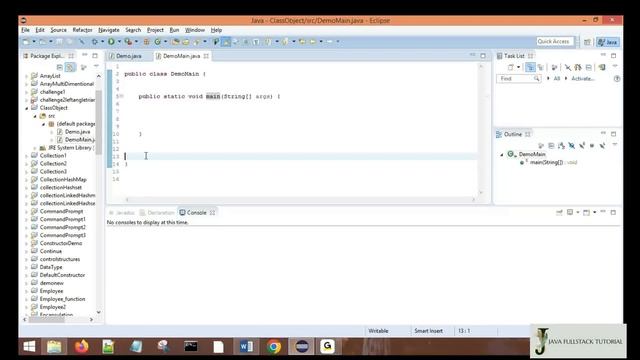Click the Activate... link in Task List
Image resolution: width=640 pixels, height=360 pixels.
[x=582, y=78]
